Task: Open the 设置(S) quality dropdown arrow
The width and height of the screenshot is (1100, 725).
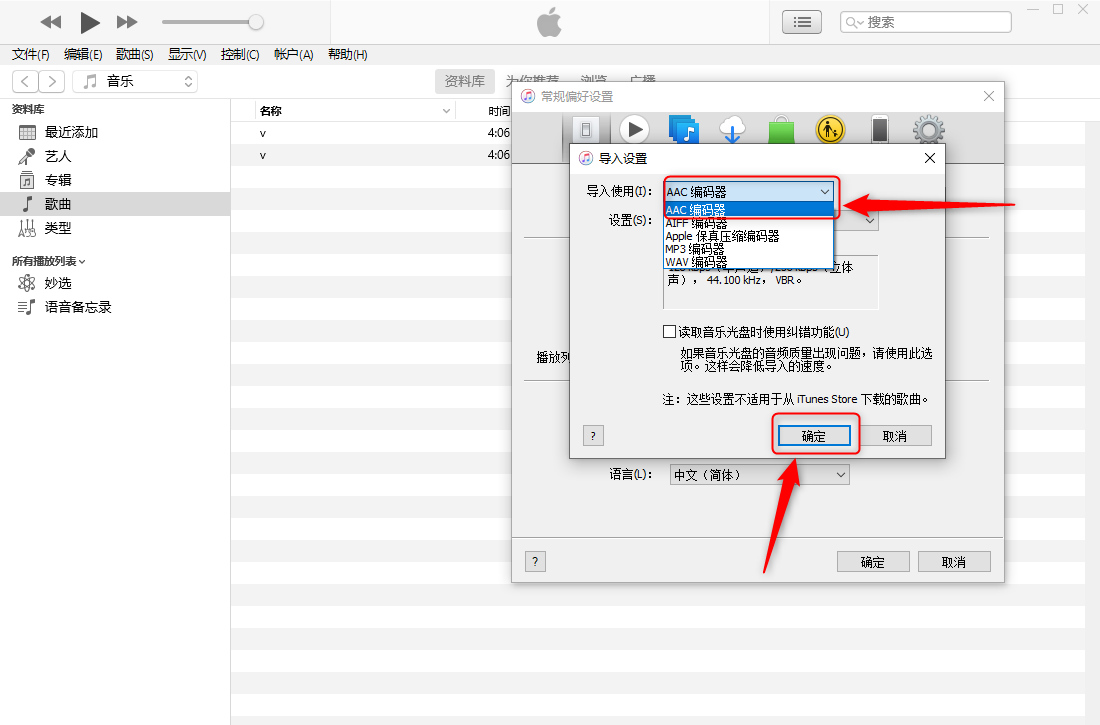Action: pyautogui.click(x=870, y=220)
